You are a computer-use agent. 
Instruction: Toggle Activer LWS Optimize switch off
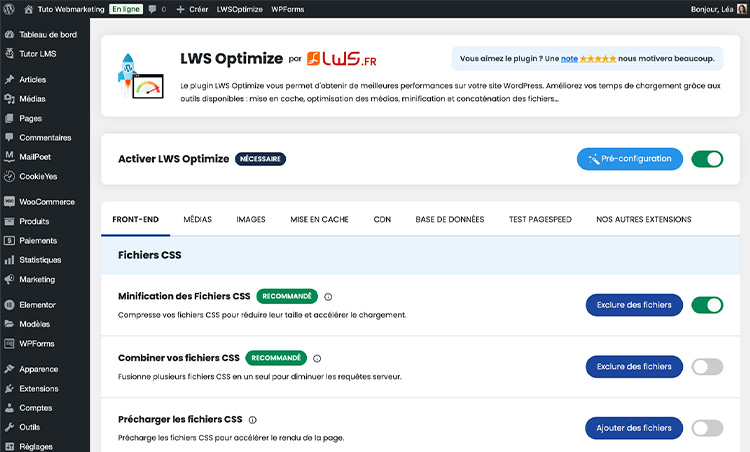pos(707,159)
